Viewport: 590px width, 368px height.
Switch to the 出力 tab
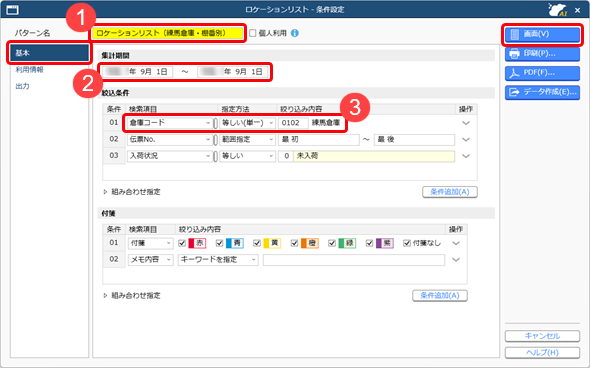pyautogui.click(x=23, y=86)
